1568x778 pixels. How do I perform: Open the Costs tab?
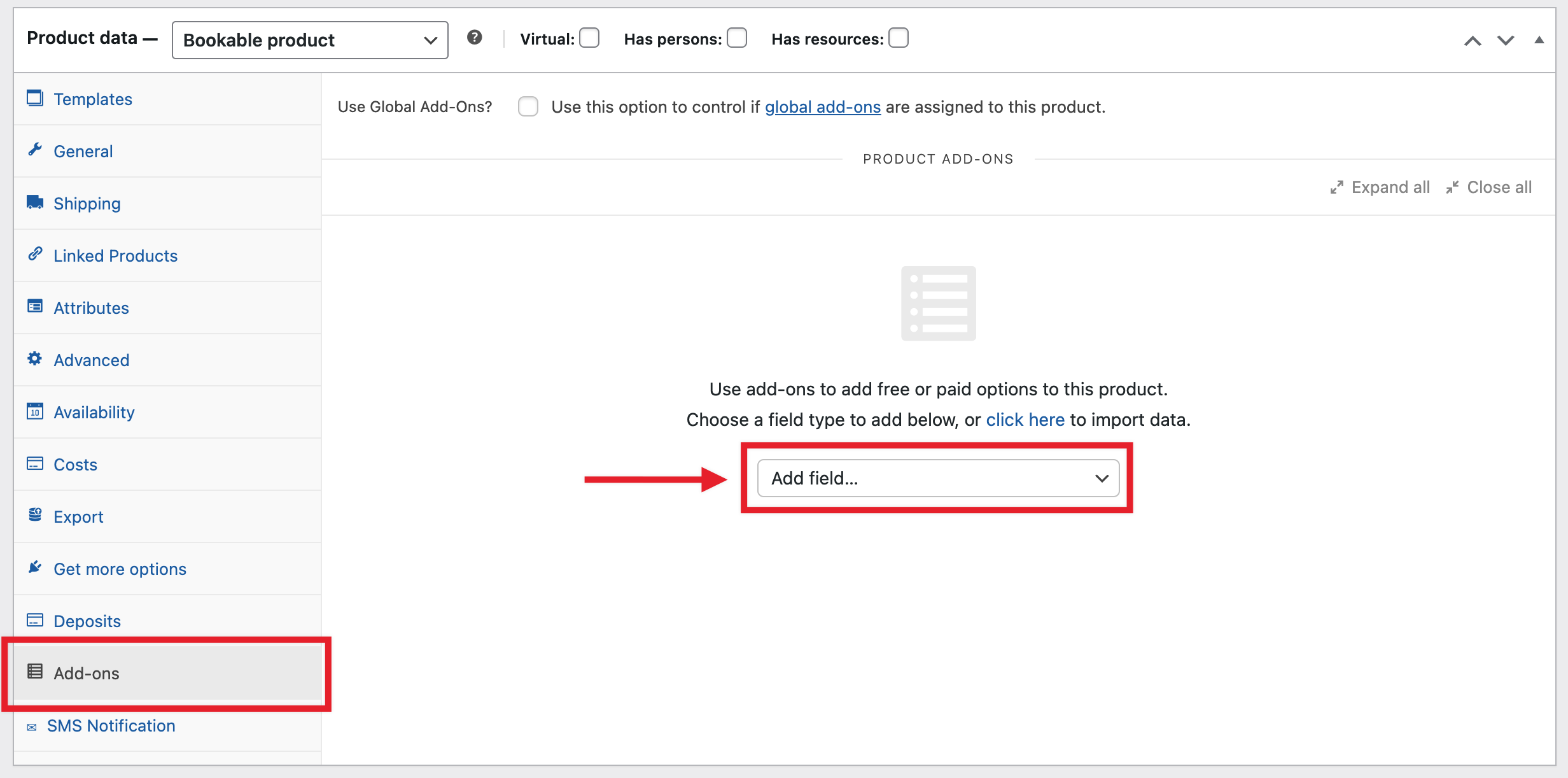pyautogui.click(x=74, y=464)
